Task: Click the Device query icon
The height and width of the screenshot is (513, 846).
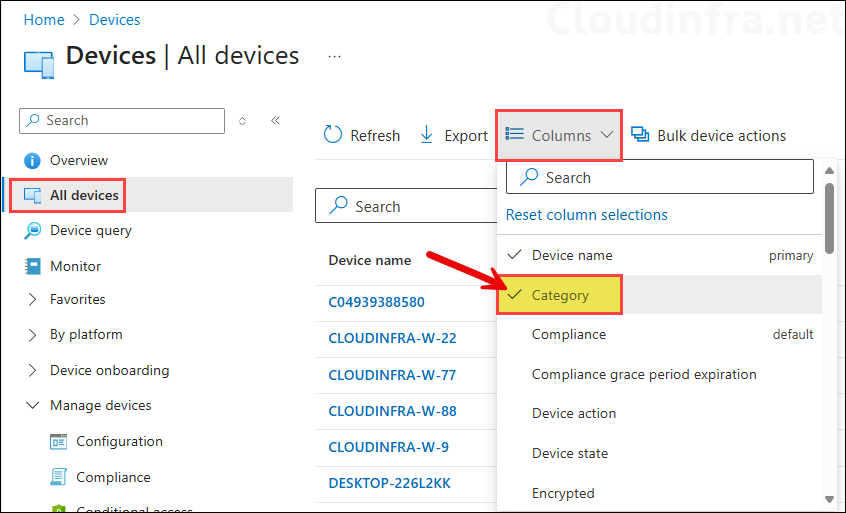Action: coord(32,231)
